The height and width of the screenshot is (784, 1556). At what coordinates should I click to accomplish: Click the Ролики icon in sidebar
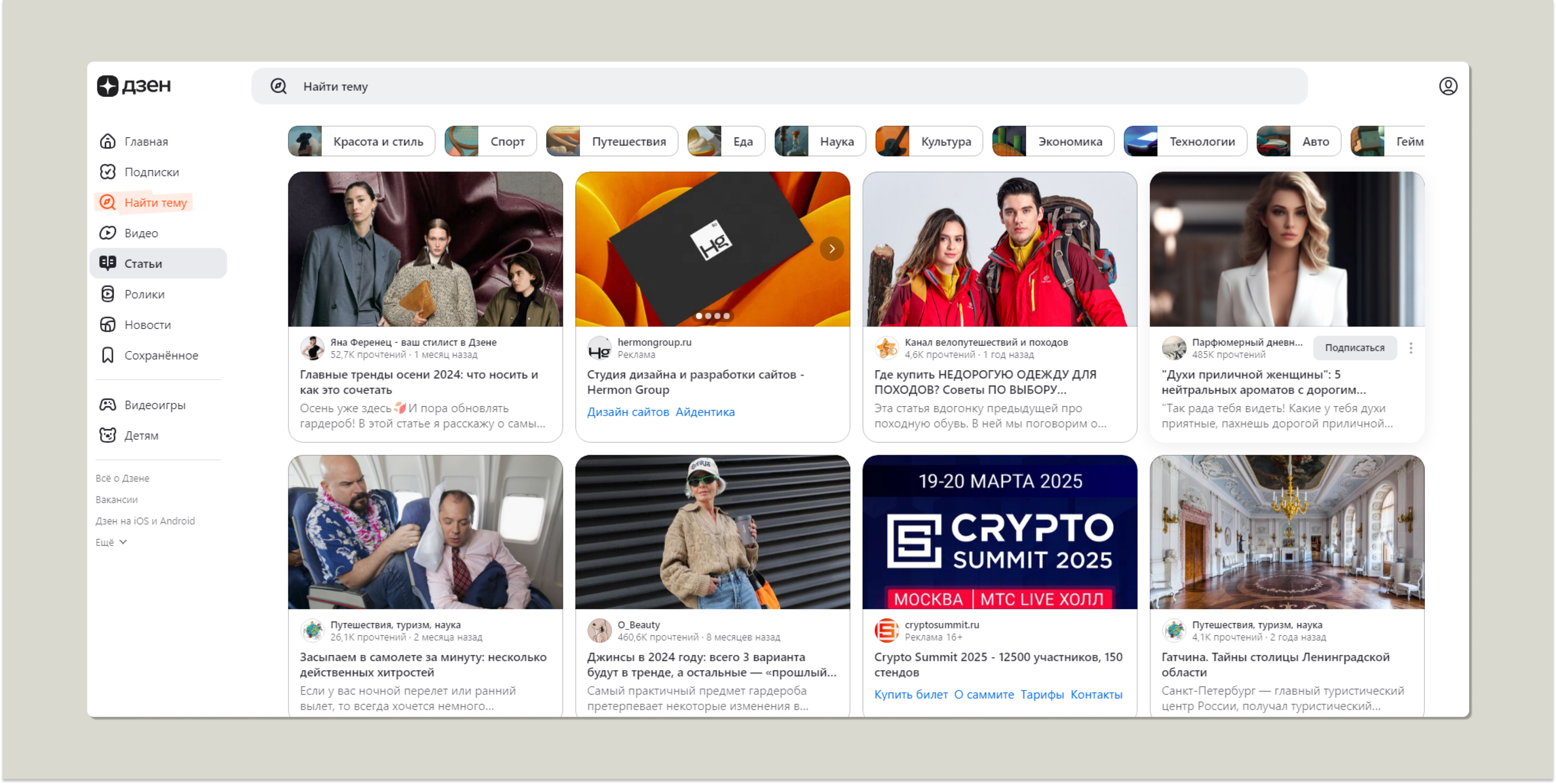[107, 294]
